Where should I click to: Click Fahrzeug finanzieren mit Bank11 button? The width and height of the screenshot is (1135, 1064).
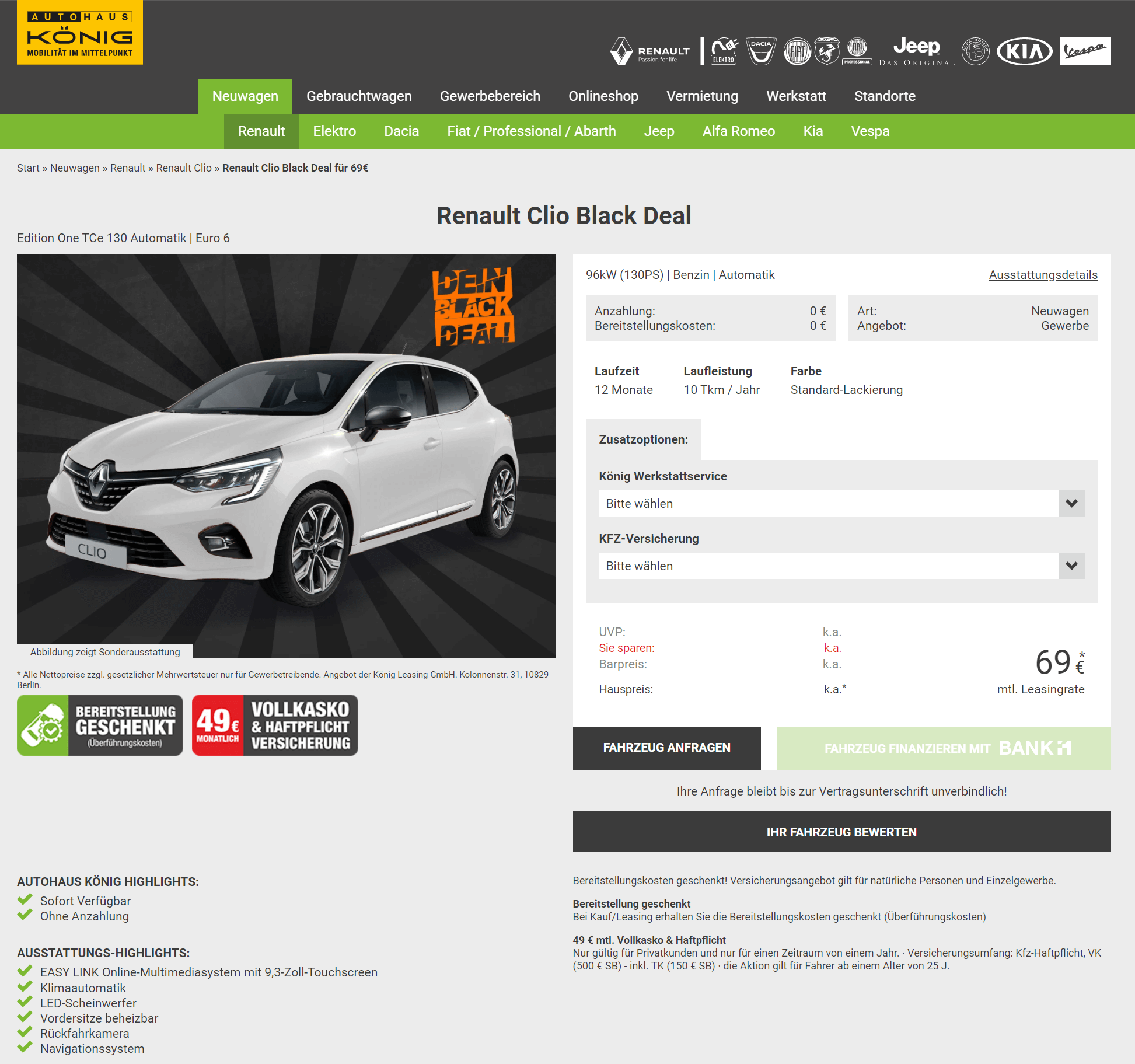tap(944, 748)
